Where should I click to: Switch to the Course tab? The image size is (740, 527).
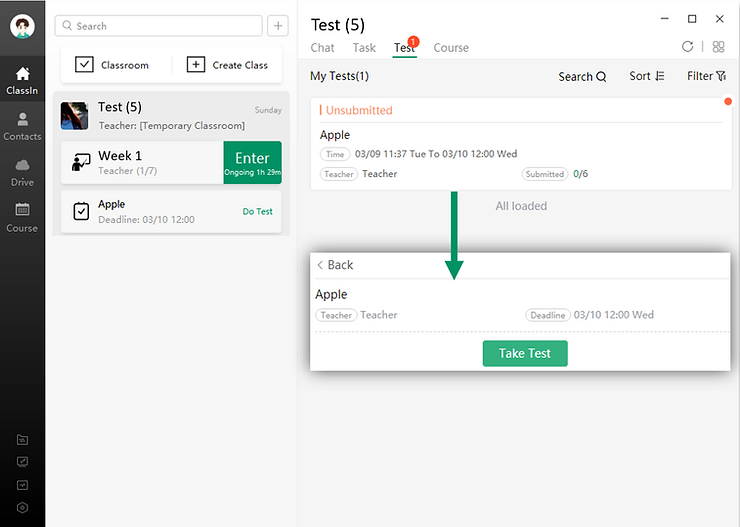(451, 48)
